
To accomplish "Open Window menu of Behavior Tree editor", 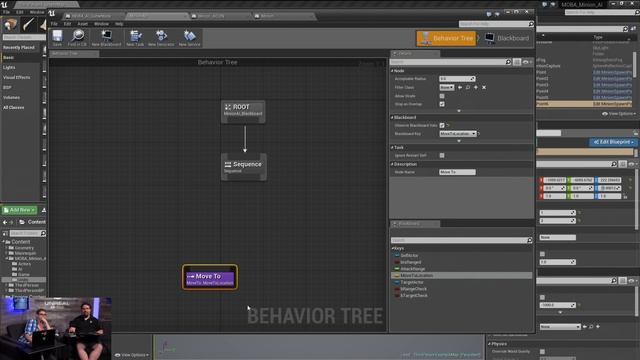I will 101,24.
